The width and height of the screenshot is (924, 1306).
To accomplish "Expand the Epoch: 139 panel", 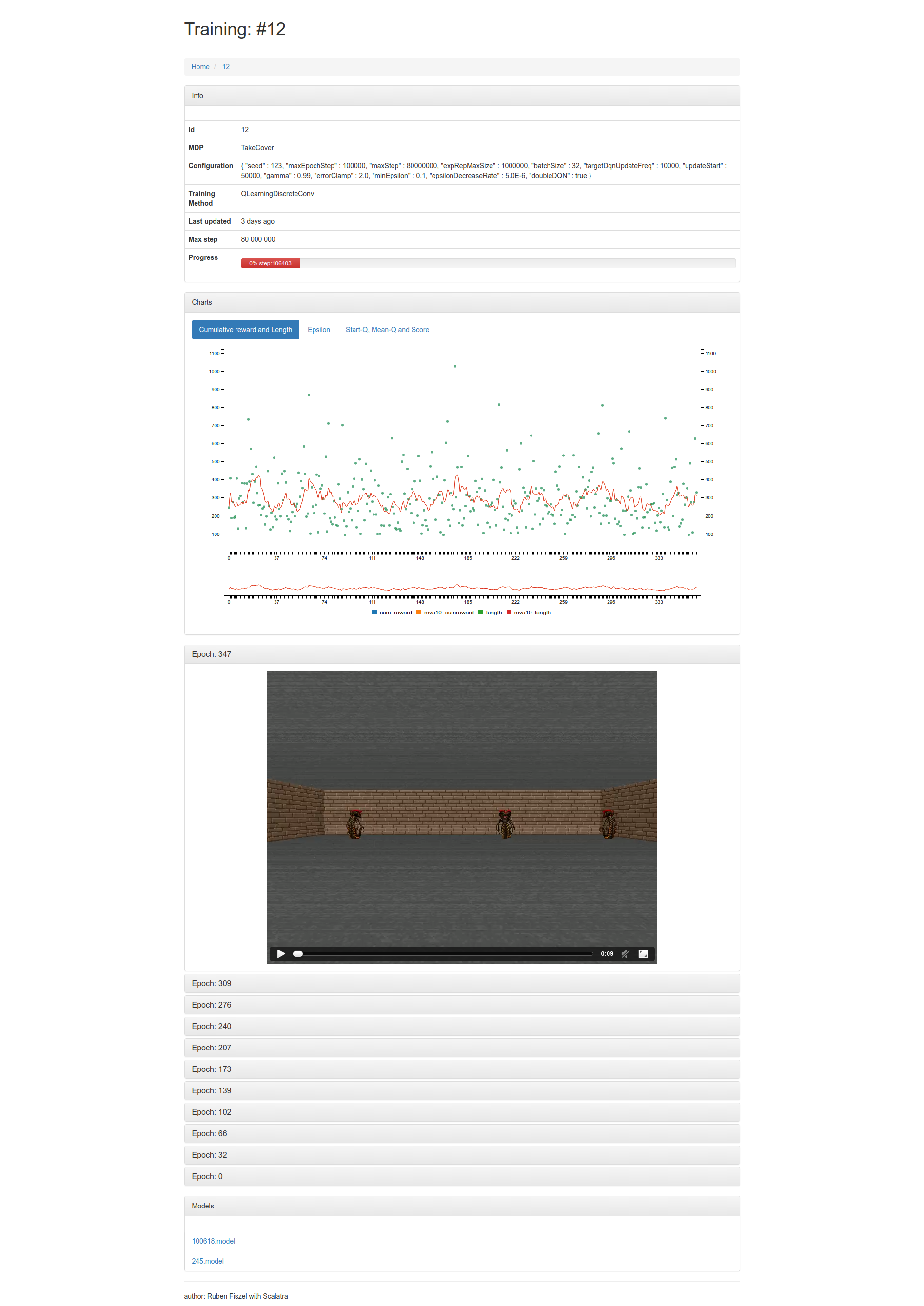I will point(462,1090).
